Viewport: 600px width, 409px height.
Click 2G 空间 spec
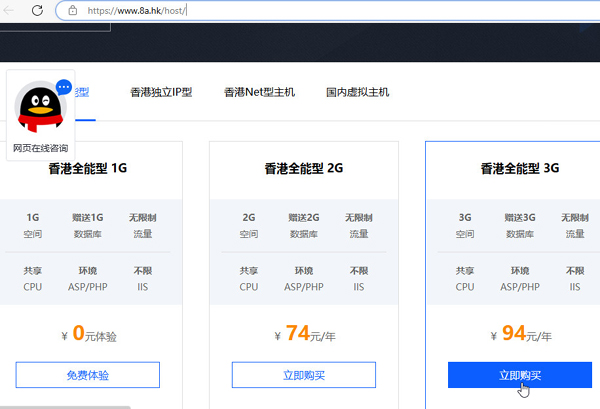(249, 226)
